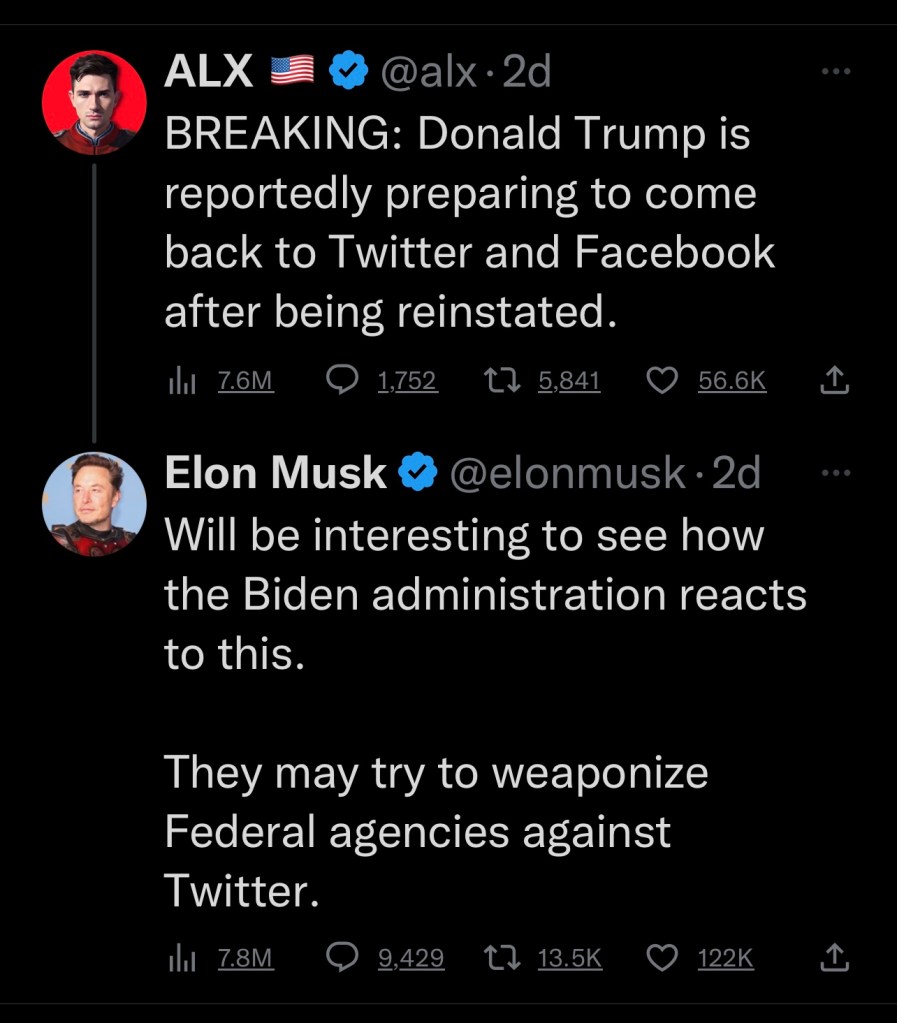Open more options for Elon Musk's tweet
Viewport: 897px width, 1023px height.
[x=834, y=473]
